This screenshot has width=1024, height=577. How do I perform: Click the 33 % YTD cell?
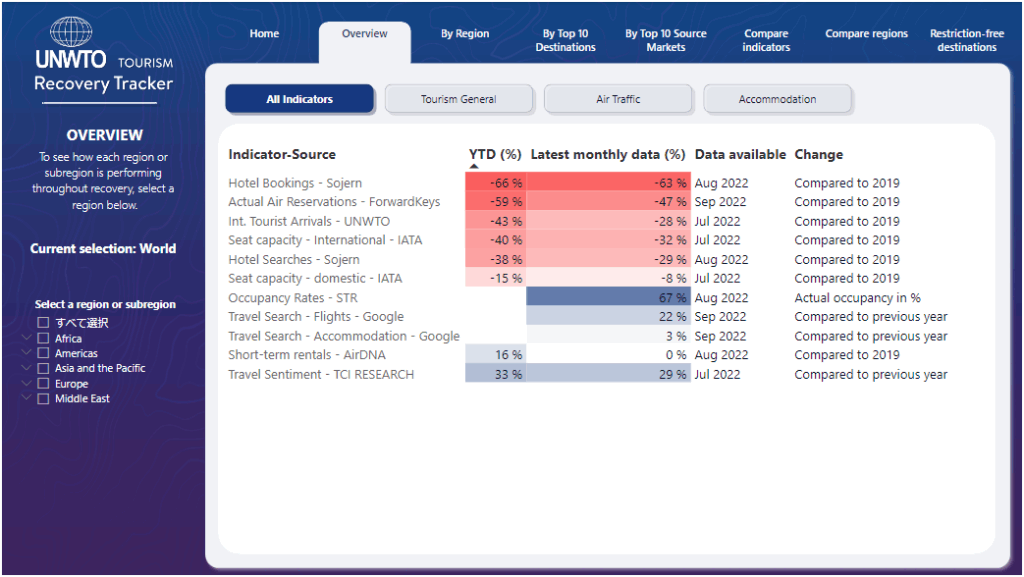pos(496,374)
